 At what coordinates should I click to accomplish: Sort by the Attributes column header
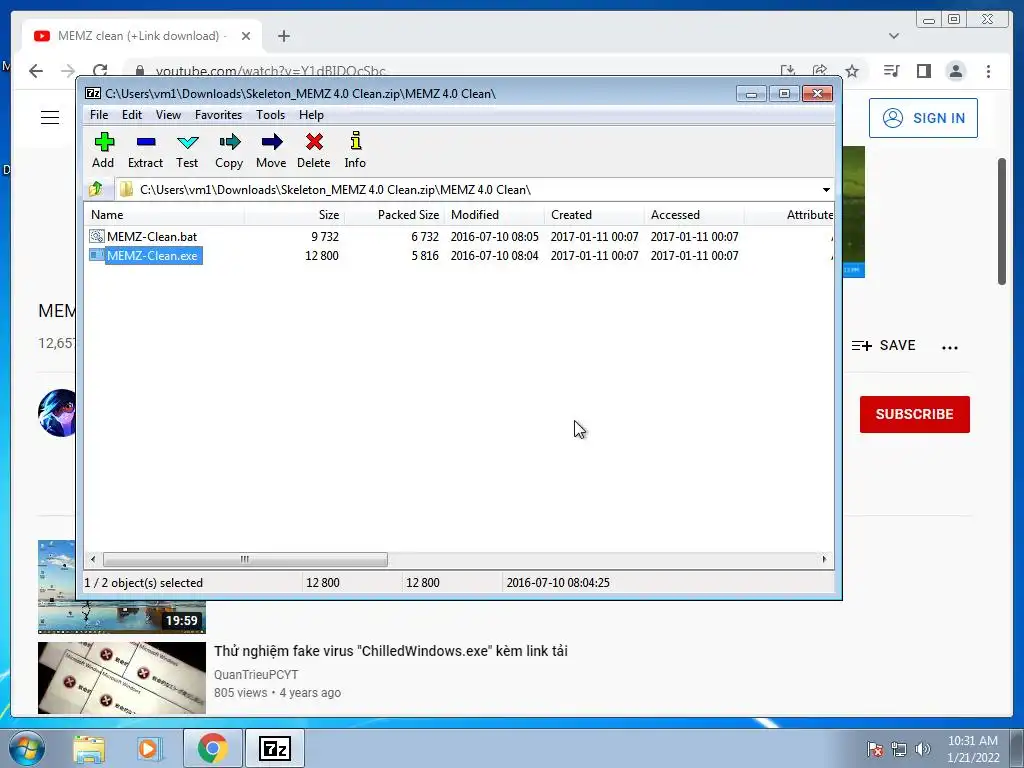coord(790,215)
